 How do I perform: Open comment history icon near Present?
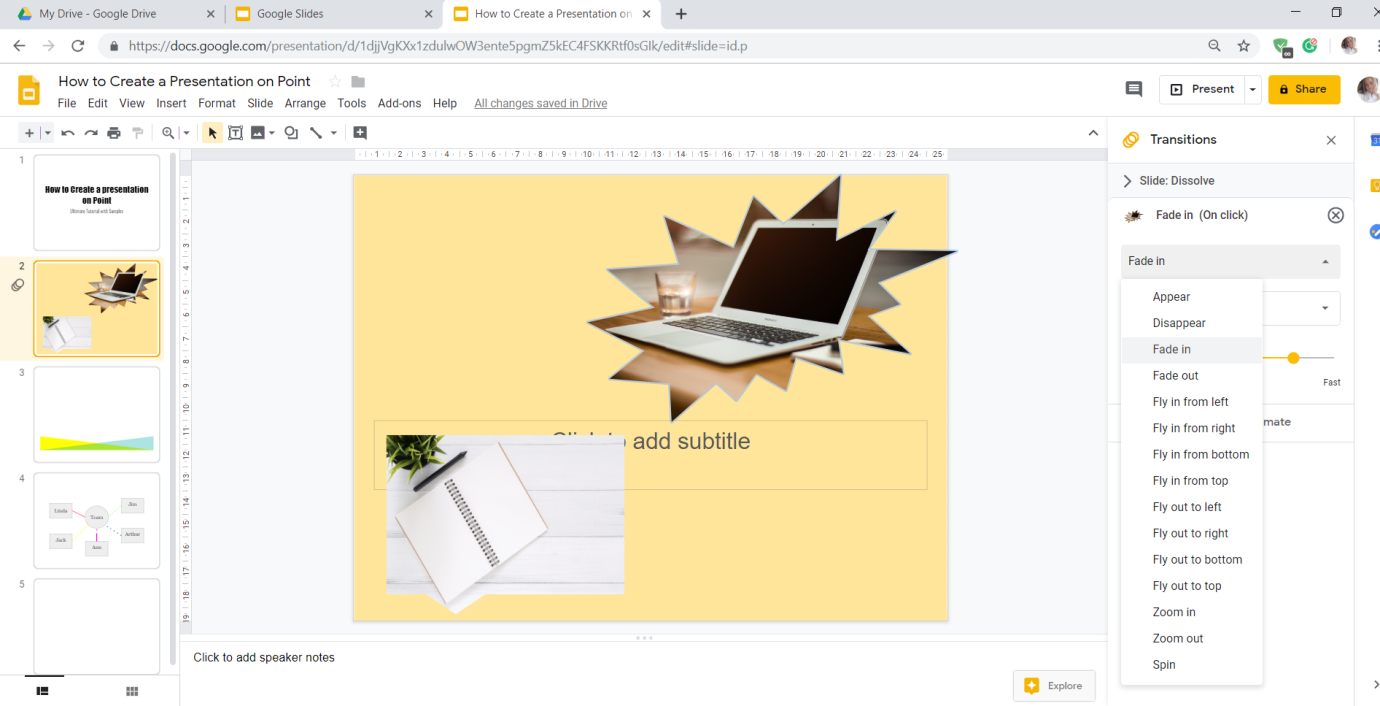point(1134,89)
